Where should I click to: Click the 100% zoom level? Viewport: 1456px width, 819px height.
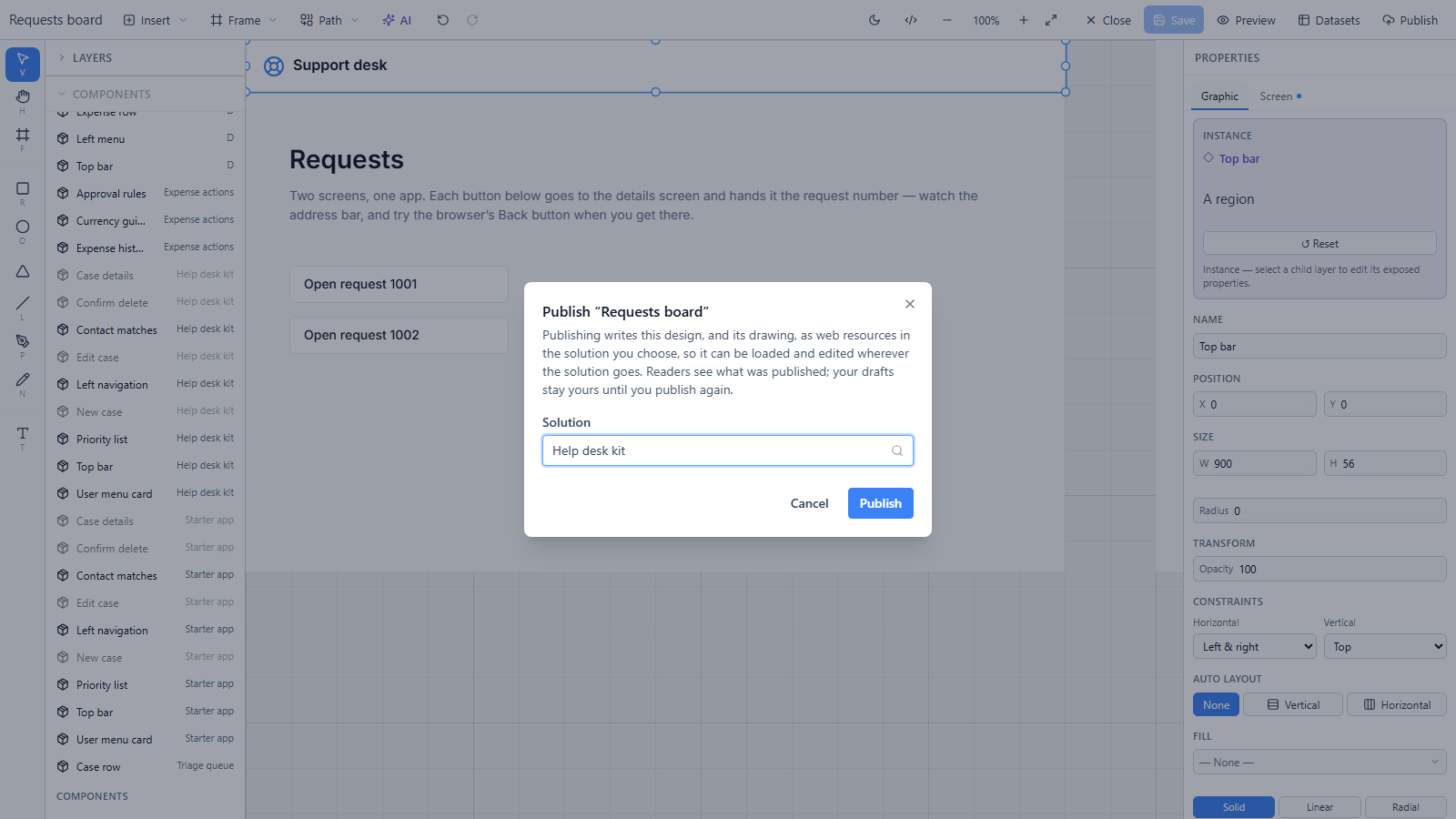[986, 20]
